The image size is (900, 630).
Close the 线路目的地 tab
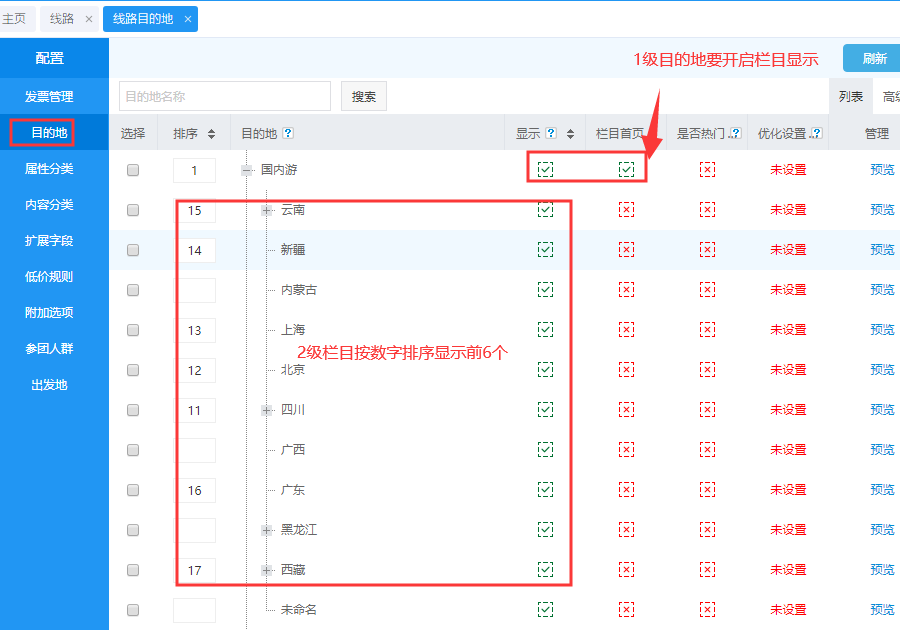click(x=188, y=19)
